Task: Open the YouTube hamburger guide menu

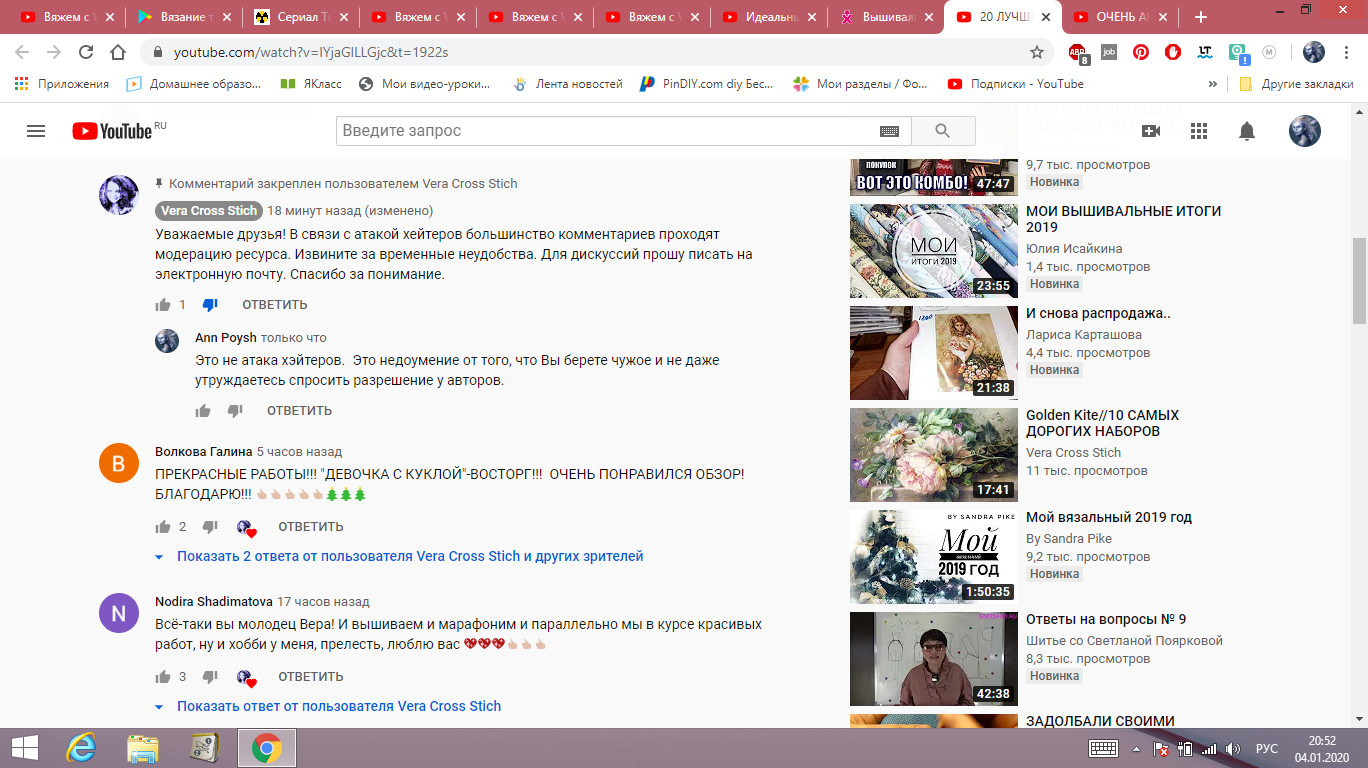Action: (36, 131)
